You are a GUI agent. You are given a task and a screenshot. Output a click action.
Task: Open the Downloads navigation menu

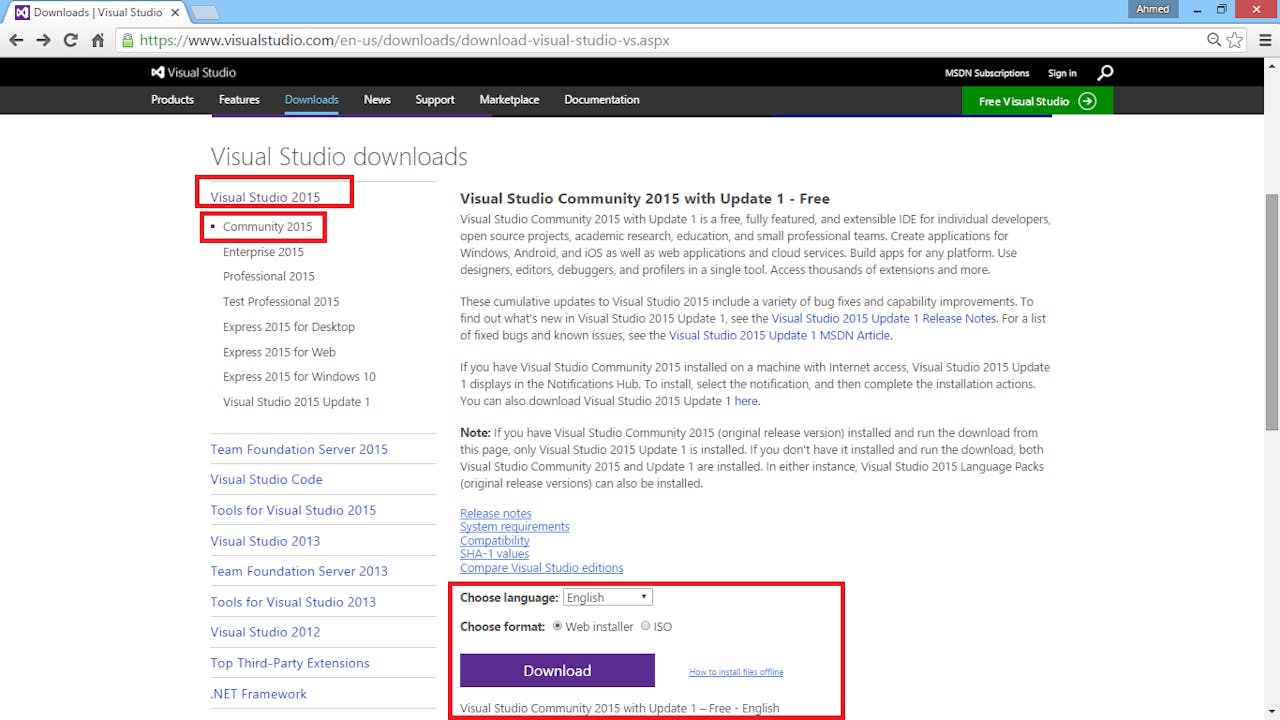[x=311, y=100]
